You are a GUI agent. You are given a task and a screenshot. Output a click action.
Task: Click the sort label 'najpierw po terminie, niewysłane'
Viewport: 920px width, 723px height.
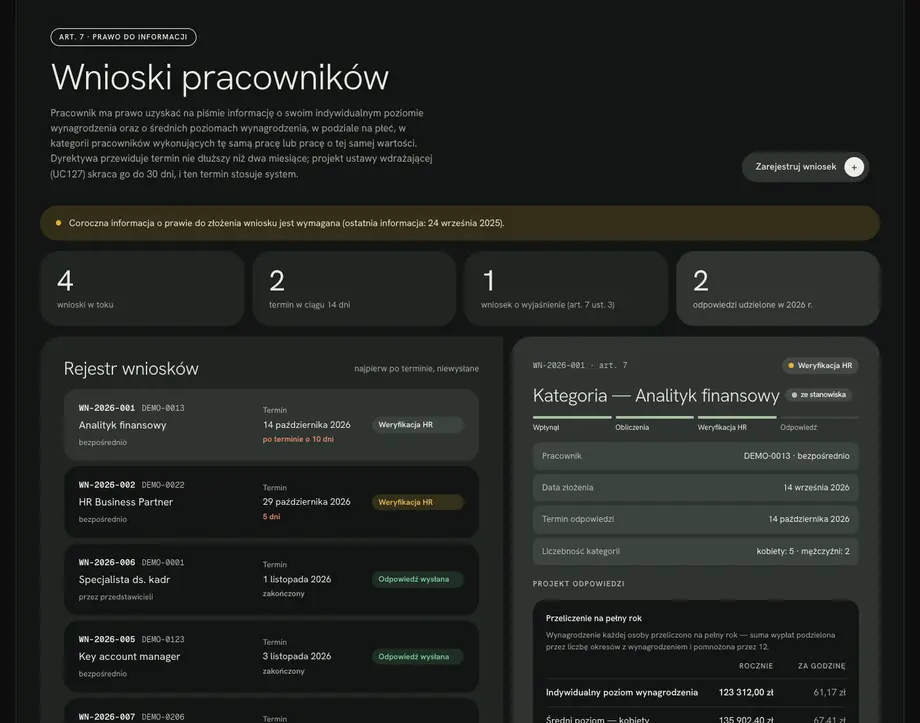coord(416,369)
